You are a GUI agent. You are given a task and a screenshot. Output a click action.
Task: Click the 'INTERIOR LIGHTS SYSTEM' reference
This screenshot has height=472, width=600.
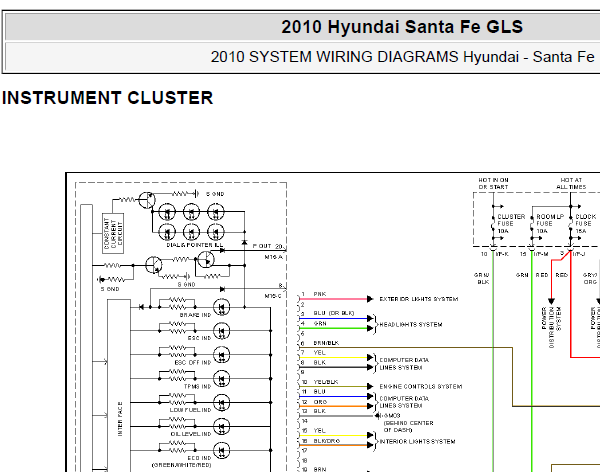pos(417,441)
